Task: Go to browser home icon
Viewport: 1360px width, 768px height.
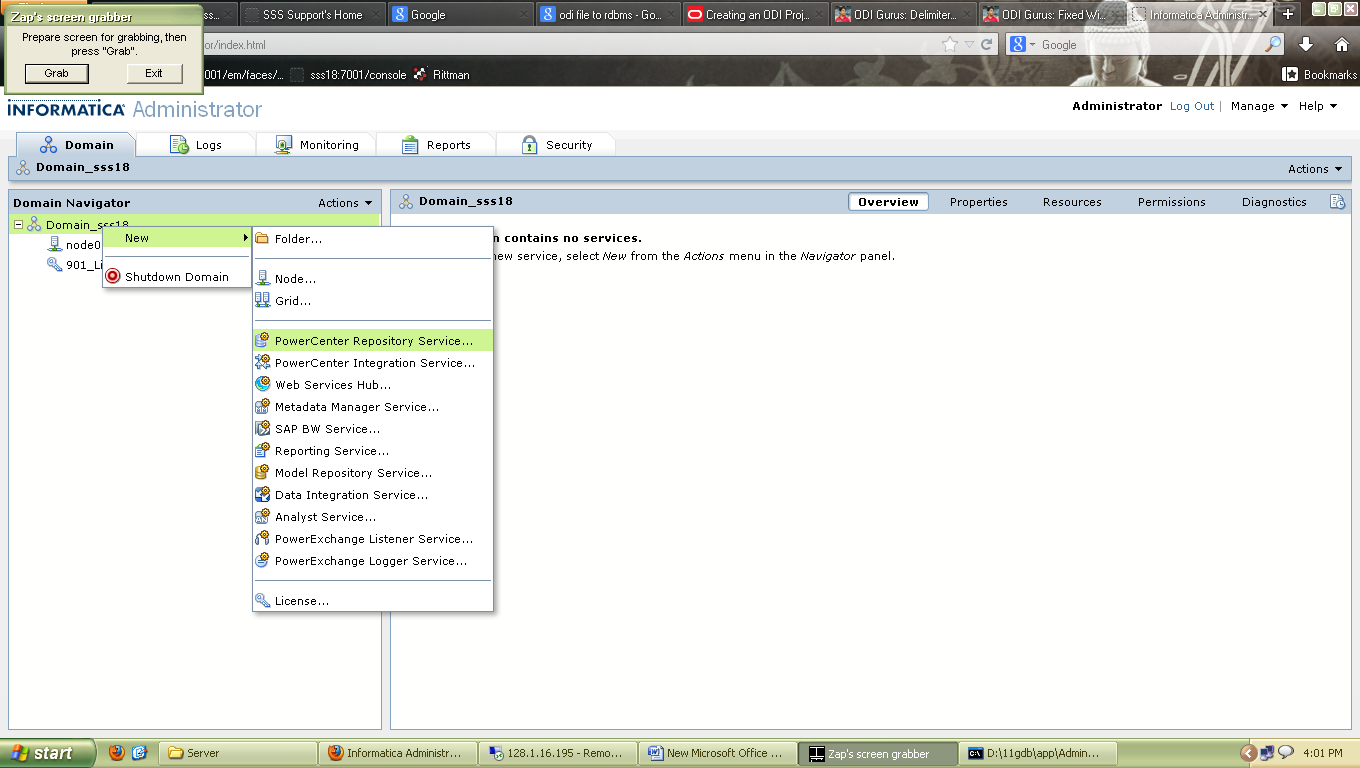Action: tap(1342, 44)
